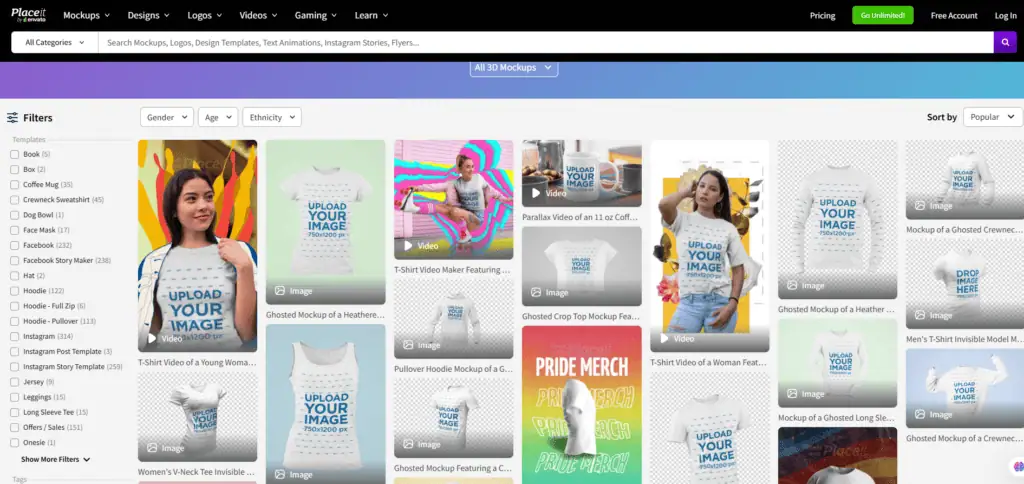Image resolution: width=1024 pixels, height=484 pixels.
Task: Click image icon on Pullover Hoodie mockup
Action: click(x=408, y=345)
